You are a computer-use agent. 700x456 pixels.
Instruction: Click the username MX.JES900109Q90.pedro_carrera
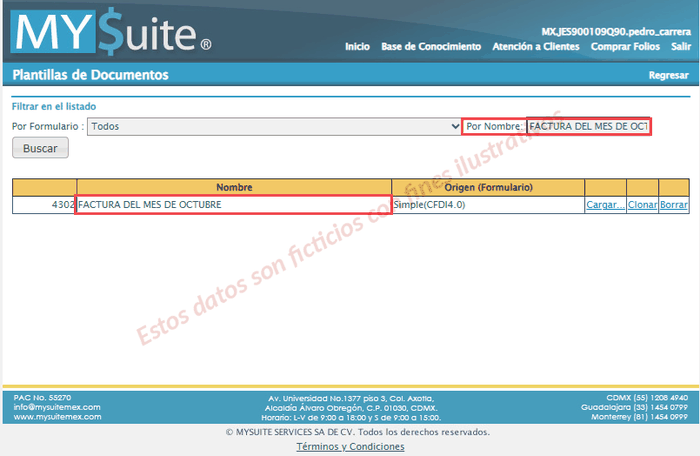coord(616,32)
